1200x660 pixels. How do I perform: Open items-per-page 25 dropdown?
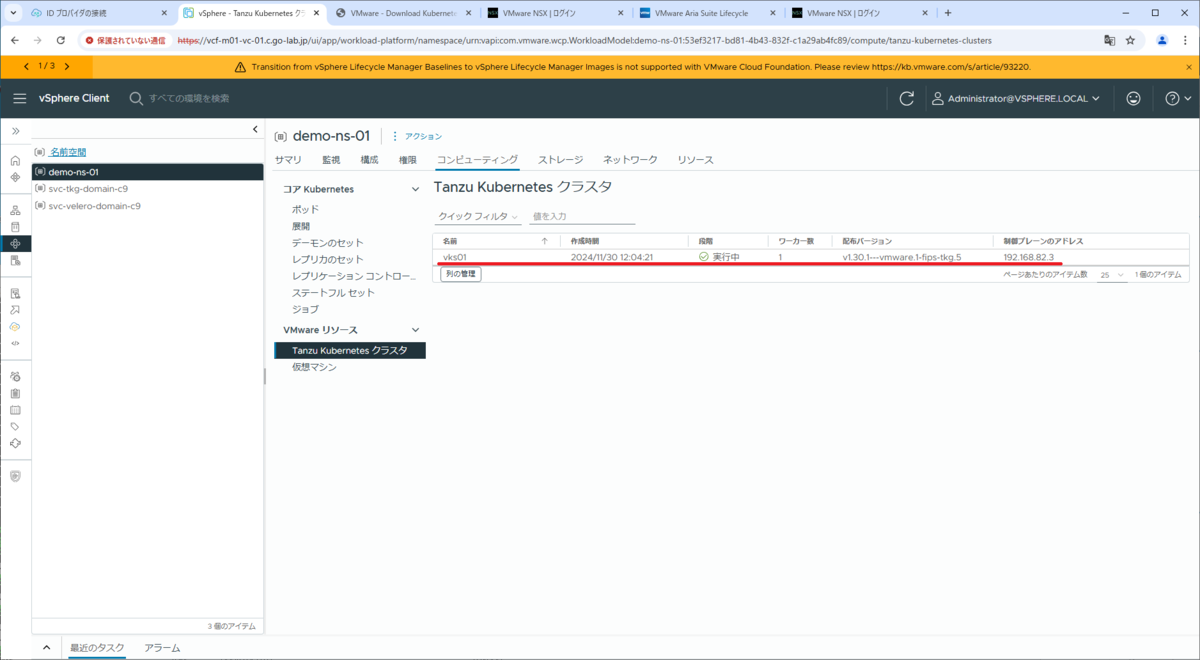[1112, 275]
